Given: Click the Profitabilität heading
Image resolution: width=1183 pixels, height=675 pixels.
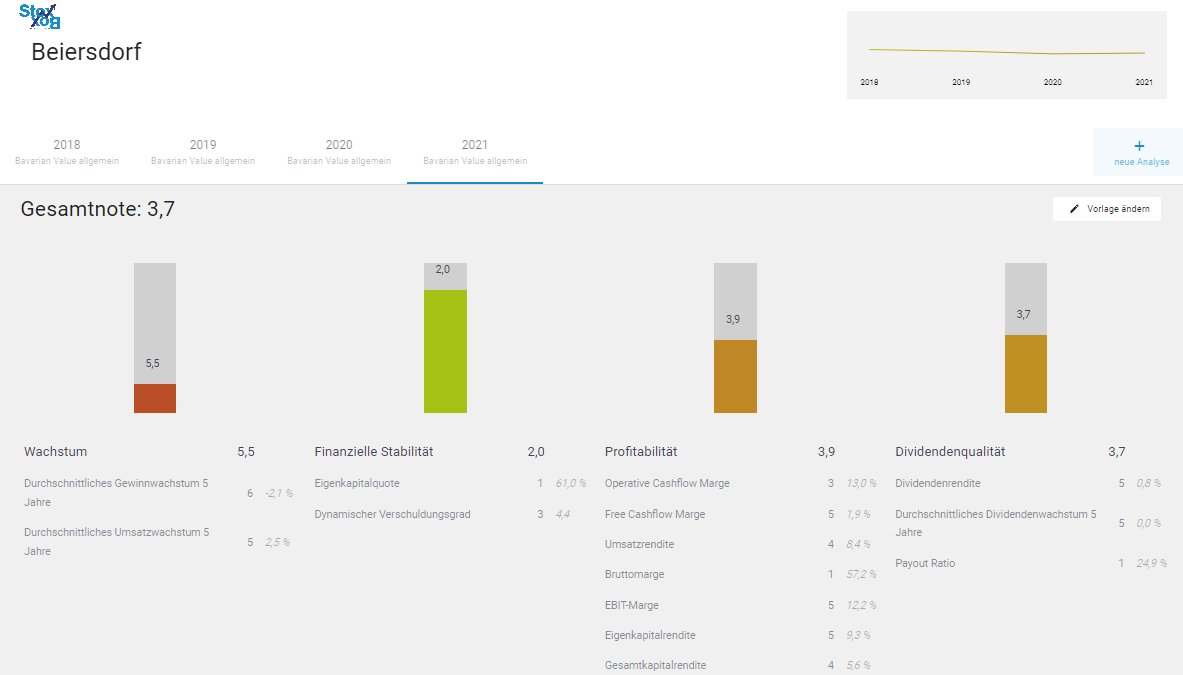Looking at the screenshot, I should [641, 452].
